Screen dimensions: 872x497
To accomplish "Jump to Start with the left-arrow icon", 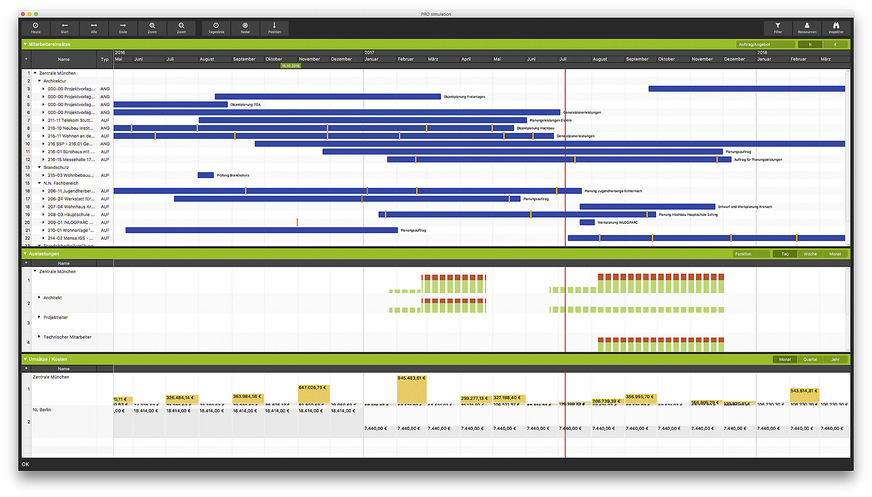I will (65, 28).
